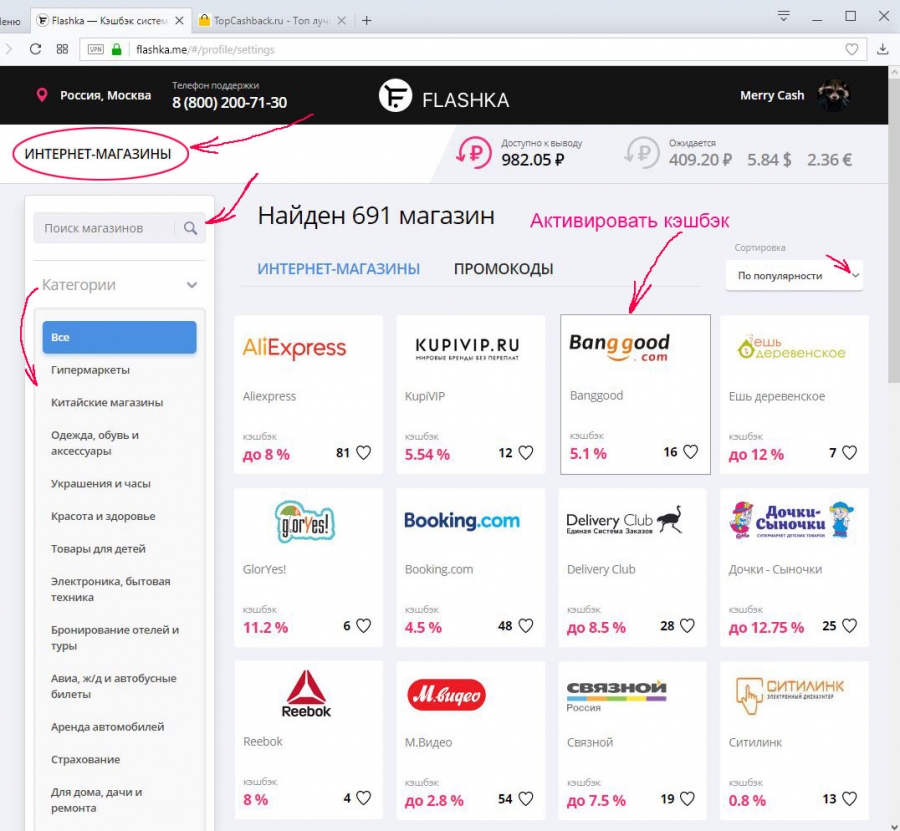The height and width of the screenshot is (831, 900).
Task: Favorite М.Видео with its heart icon
Action: coord(526,798)
